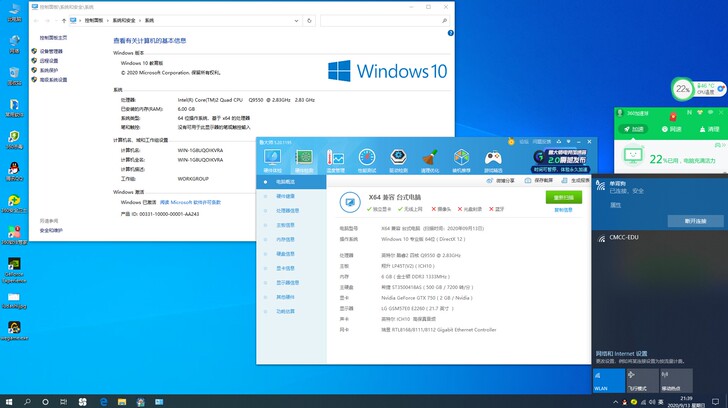The height and width of the screenshot is (408, 728).
Task: Click the disconnect button for connected Wi-Fi
Action: click(695, 221)
